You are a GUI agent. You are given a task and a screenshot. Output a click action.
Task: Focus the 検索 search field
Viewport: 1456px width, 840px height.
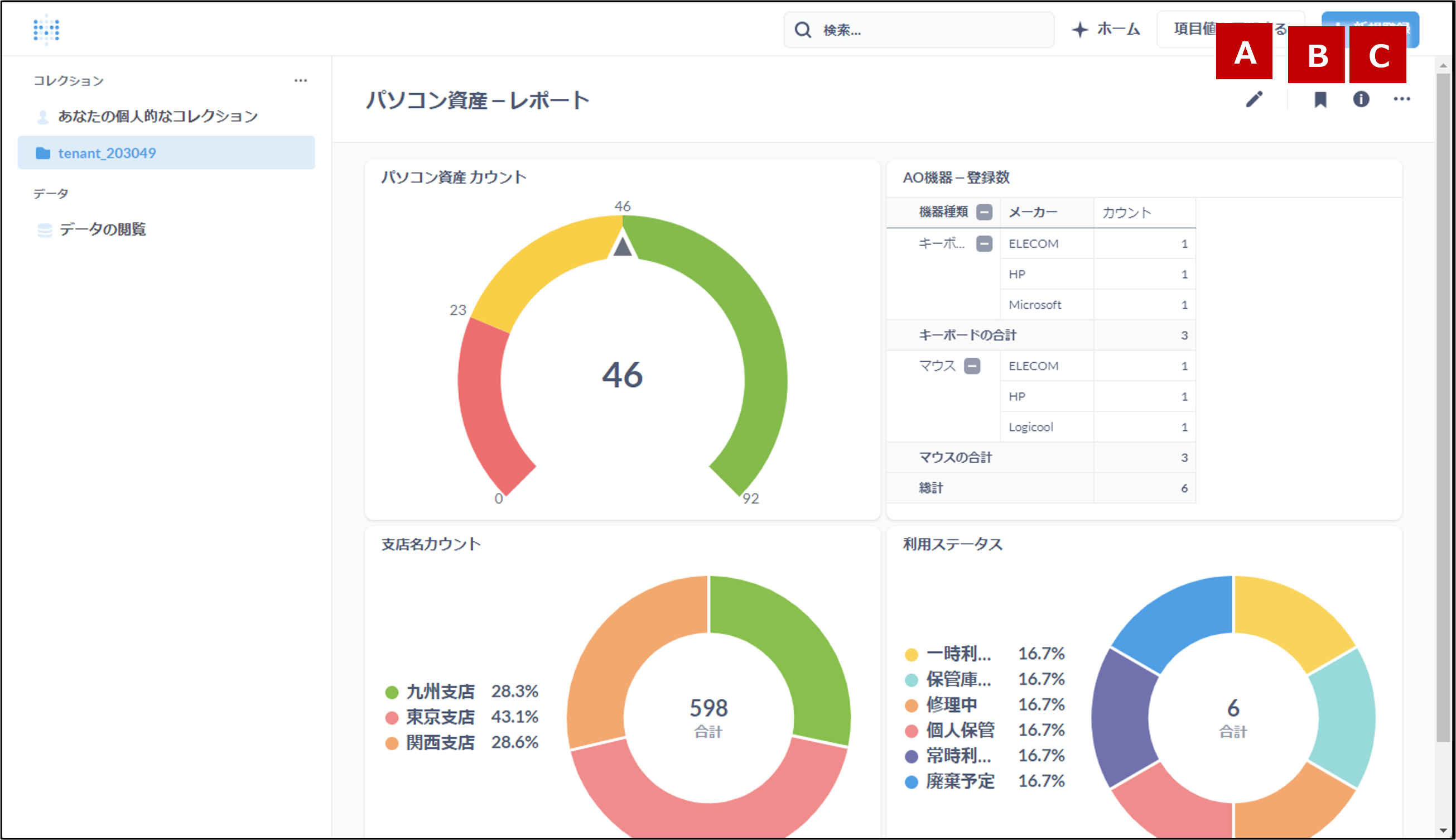pyautogui.click(x=919, y=30)
